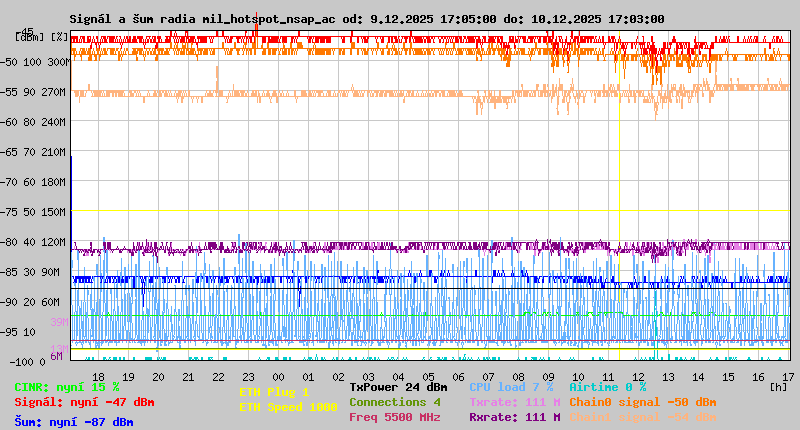Click the '-90 20 60M' y-axis label
The width and height of the screenshot is (800, 430).
[x=30, y=302]
